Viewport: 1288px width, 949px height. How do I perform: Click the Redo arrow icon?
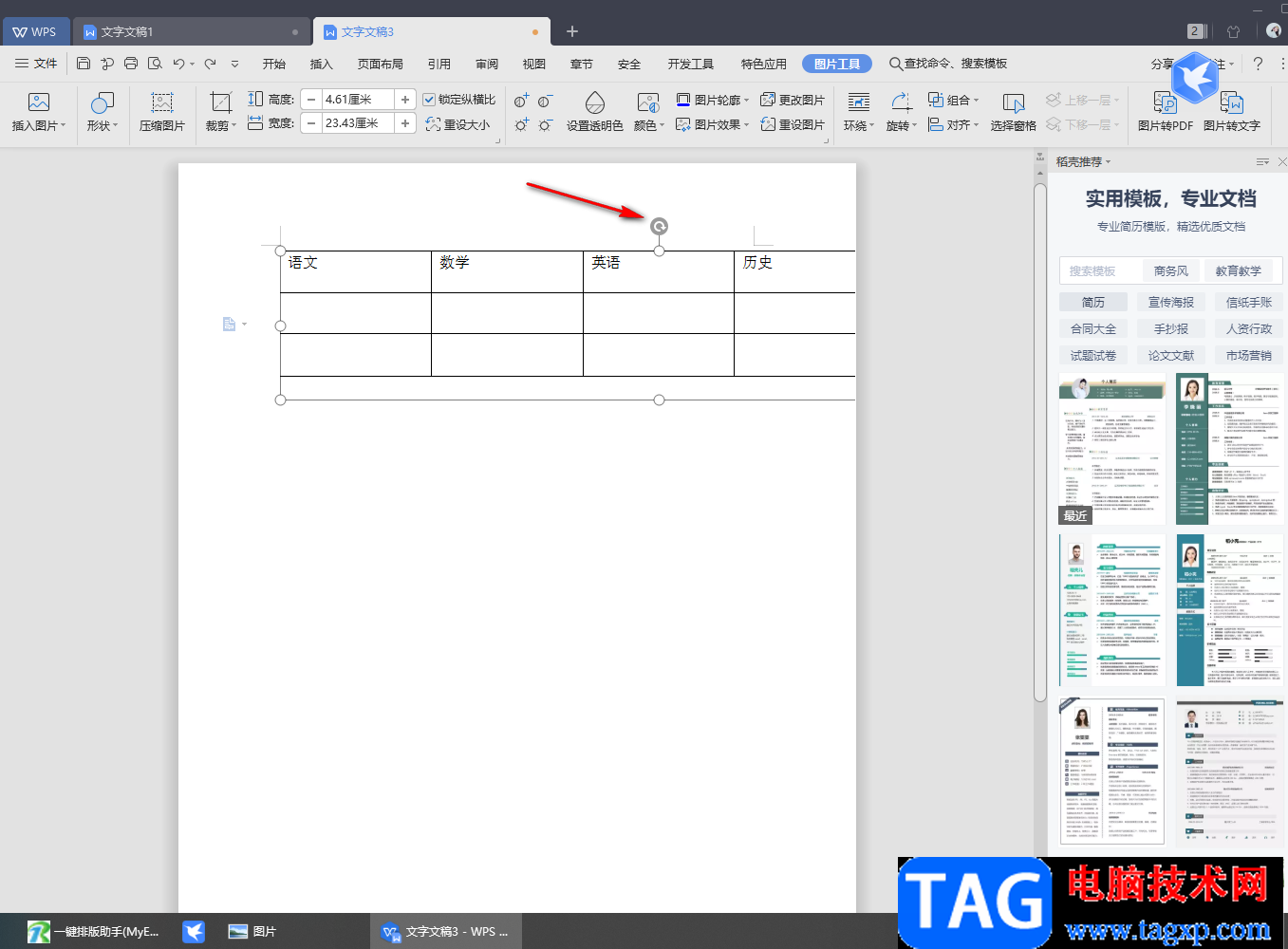[x=210, y=64]
